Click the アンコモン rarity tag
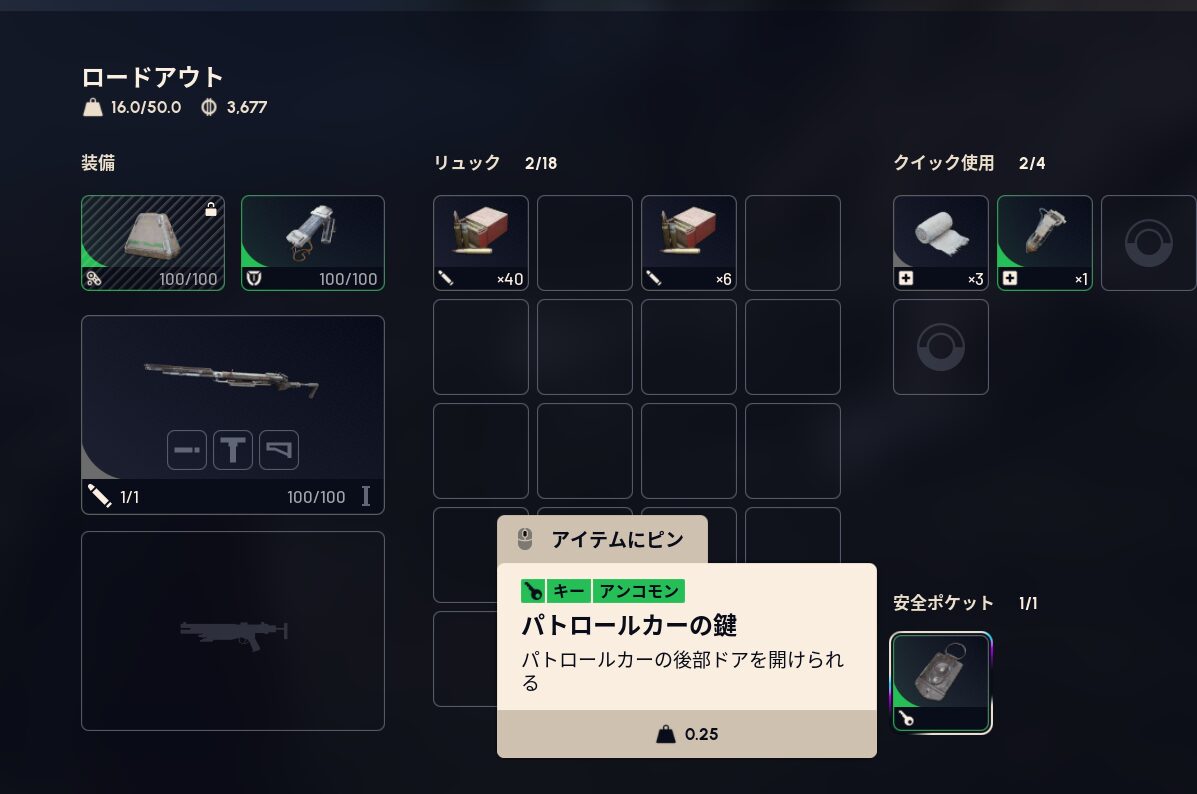Viewport: 1197px width, 794px height. pos(639,591)
